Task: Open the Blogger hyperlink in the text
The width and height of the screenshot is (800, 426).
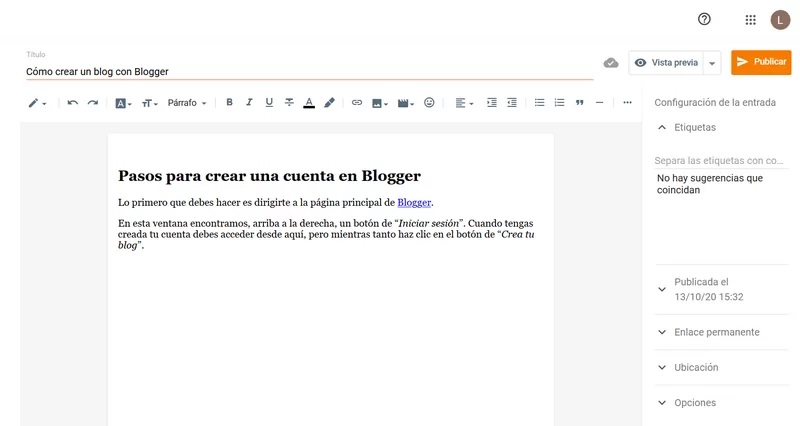Action: (414, 203)
